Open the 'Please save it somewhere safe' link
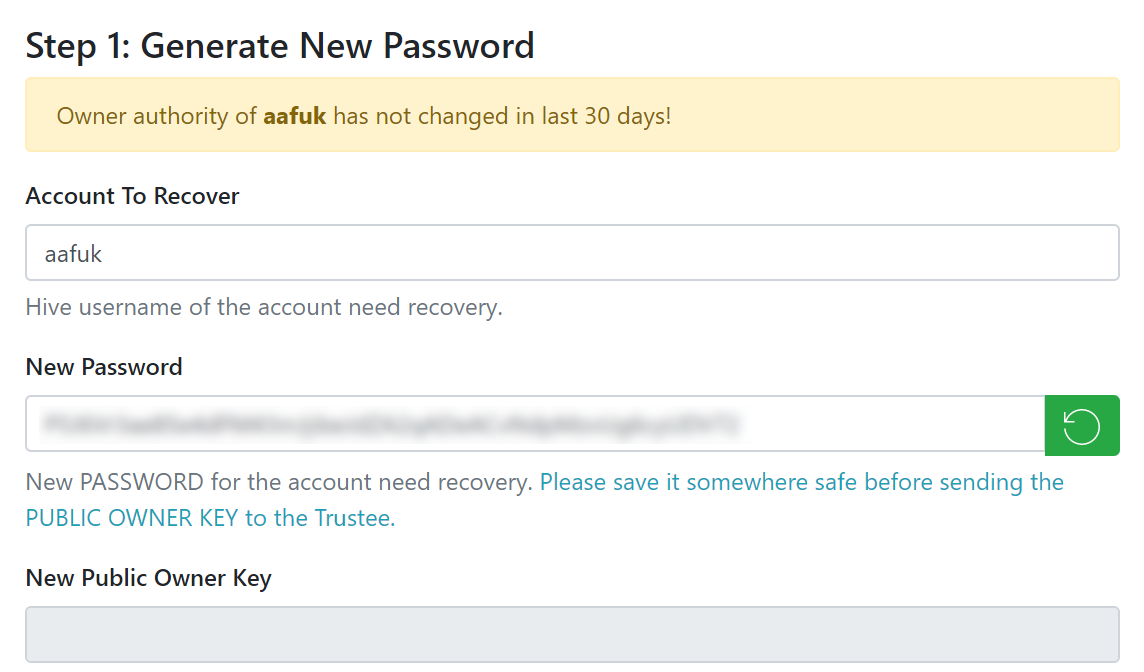1144x672 pixels. click(x=801, y=482)
